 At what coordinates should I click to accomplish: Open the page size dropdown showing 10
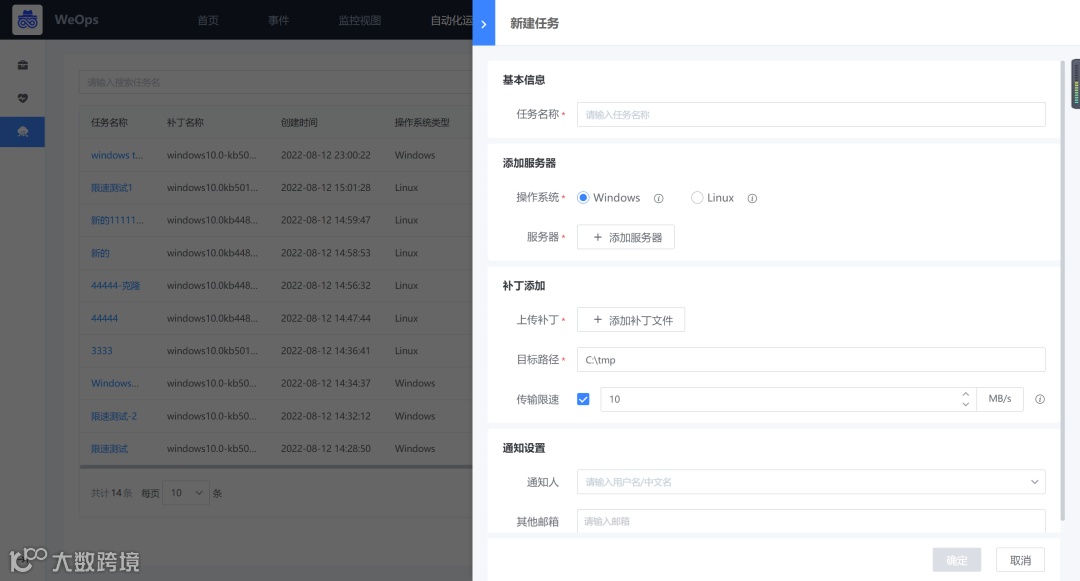pos(186,493)
